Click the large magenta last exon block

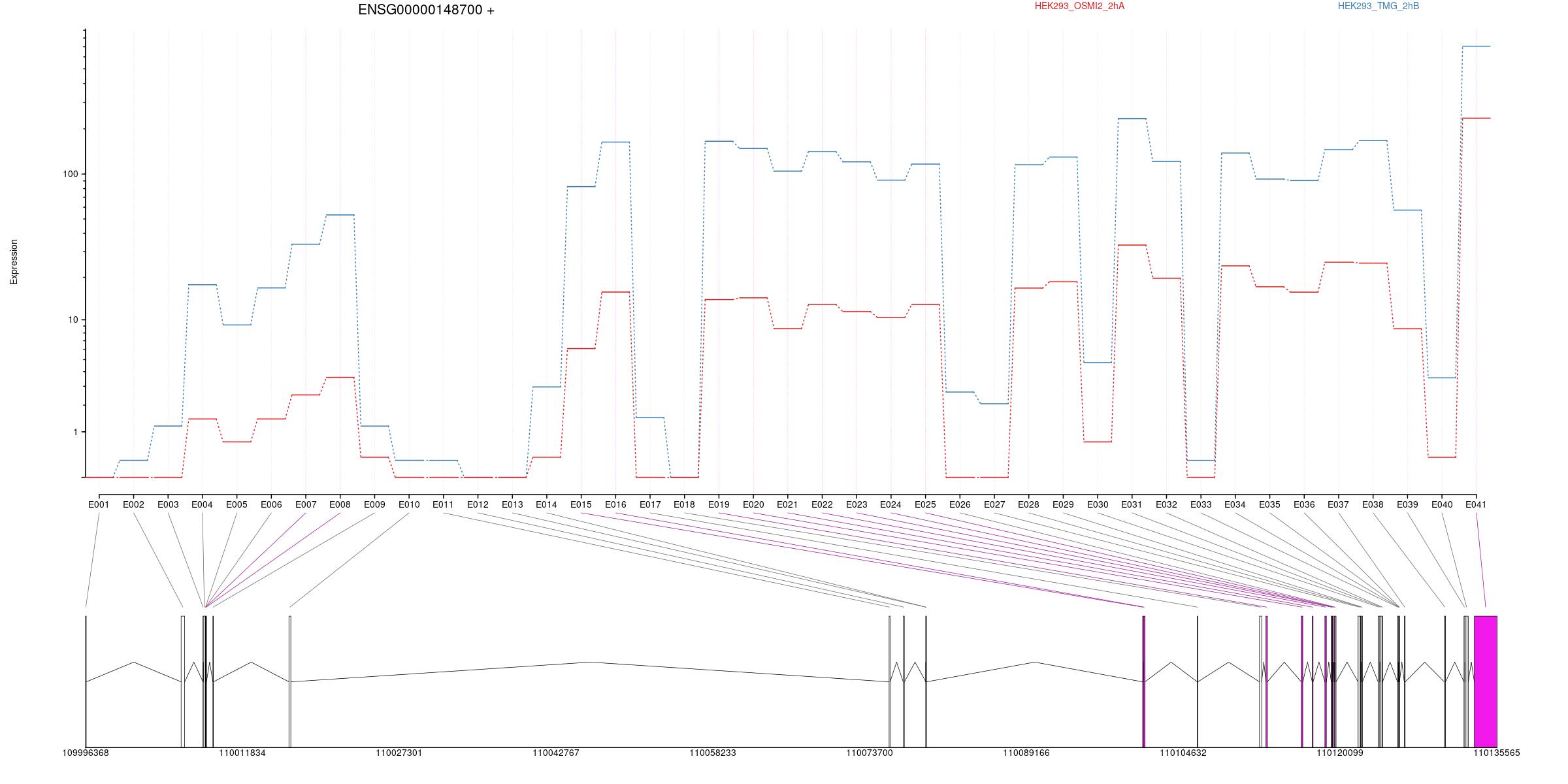[1486, 681]
